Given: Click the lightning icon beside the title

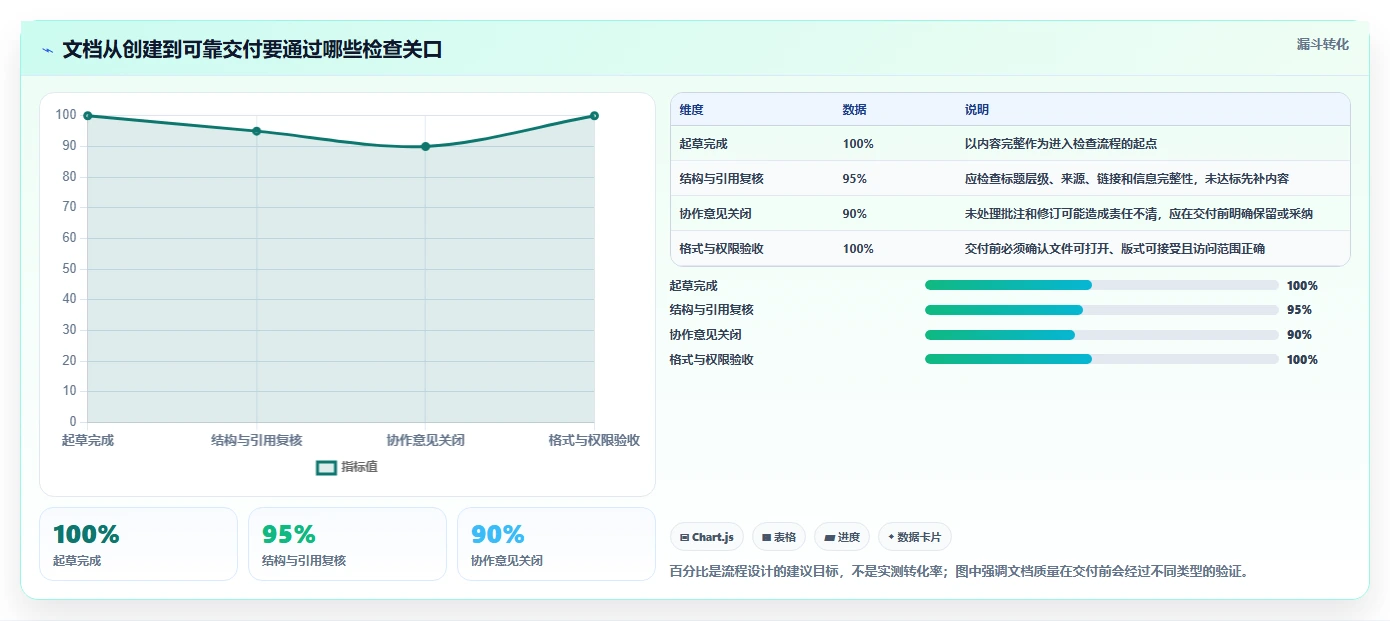Looking at the screenshot, I should (48, 50).
